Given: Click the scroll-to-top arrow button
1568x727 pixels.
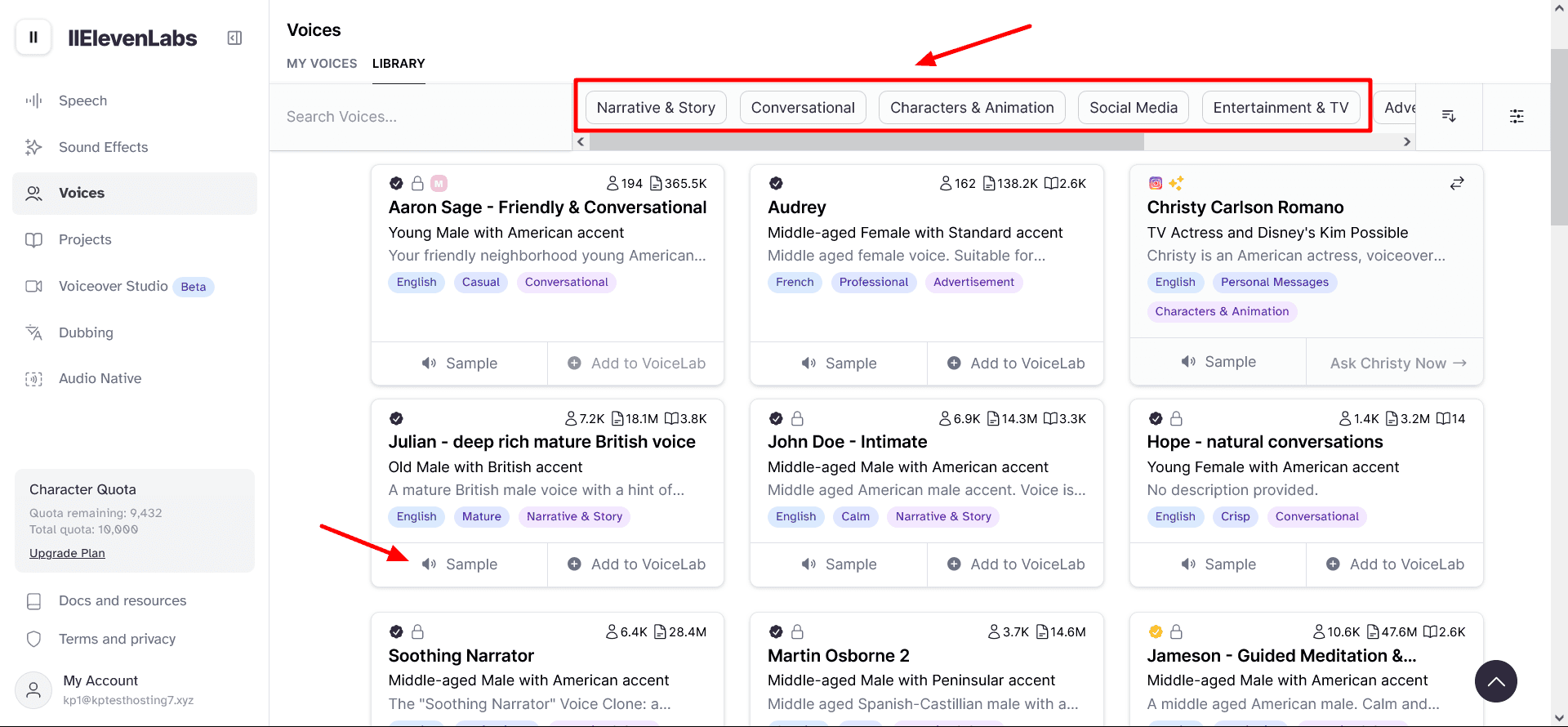Looking at the screenshot, I should tap(1495, 681).
